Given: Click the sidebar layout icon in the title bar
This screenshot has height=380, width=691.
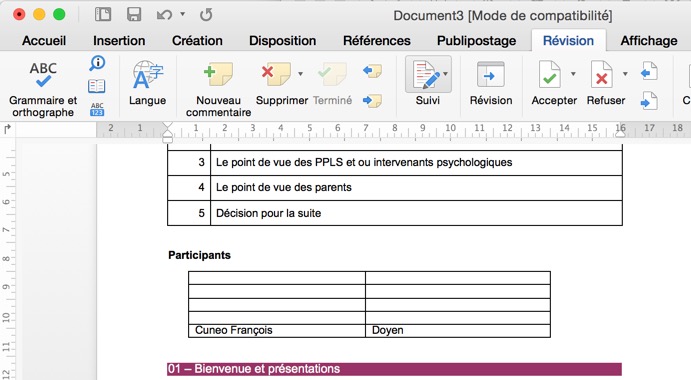Looking at the screenshot, I should (x=103, y=15).
